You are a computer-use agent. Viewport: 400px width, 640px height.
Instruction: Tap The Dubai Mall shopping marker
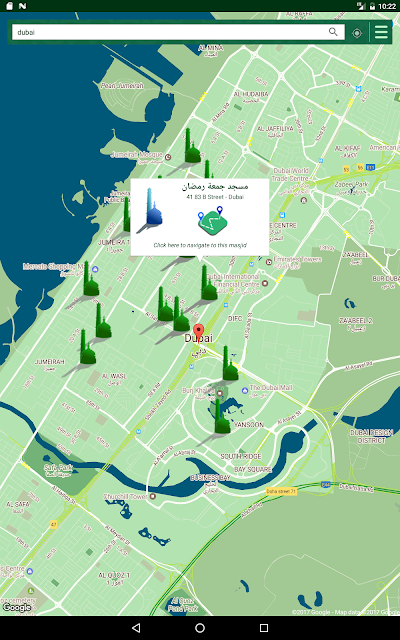(244, 391)
